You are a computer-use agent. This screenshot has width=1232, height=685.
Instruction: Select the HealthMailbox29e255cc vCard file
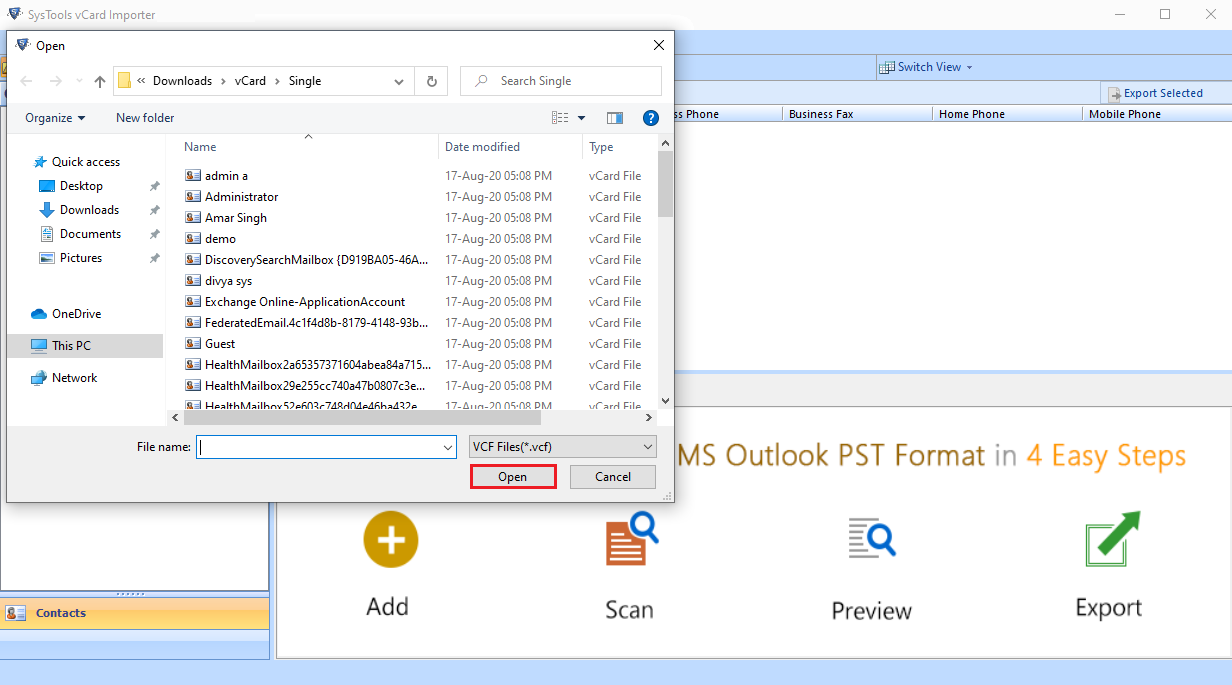(315, 386)
